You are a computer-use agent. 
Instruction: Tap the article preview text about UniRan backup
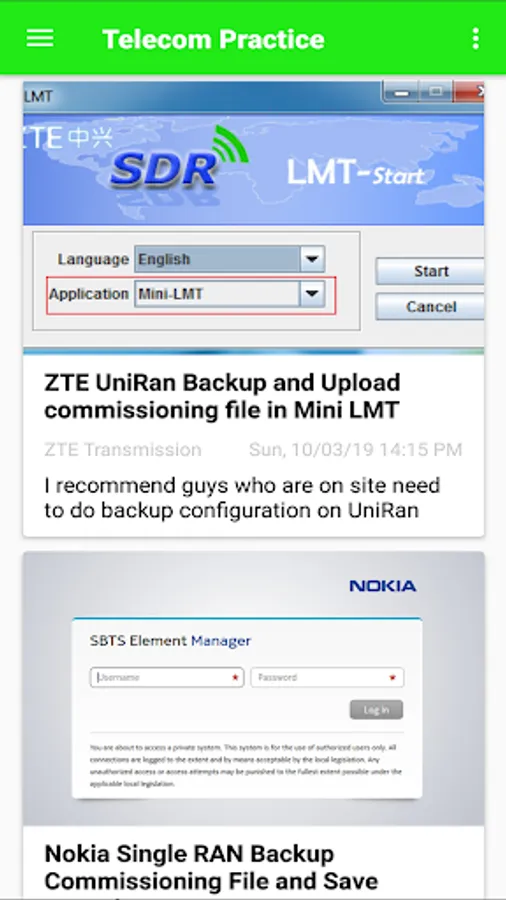[x=242, y=498]
